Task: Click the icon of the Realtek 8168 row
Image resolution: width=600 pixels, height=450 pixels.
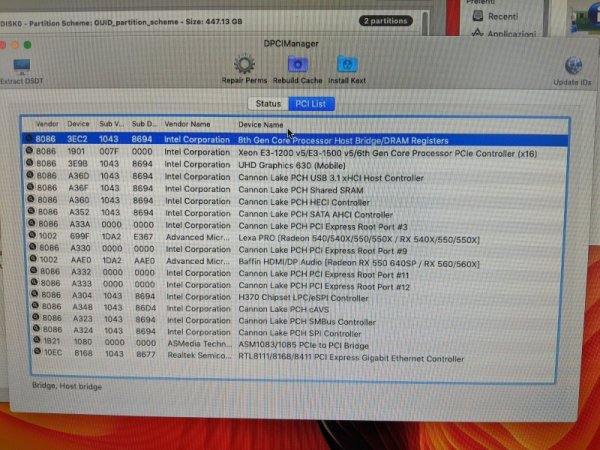Action: pyautogui.click(x=38, y=351)
